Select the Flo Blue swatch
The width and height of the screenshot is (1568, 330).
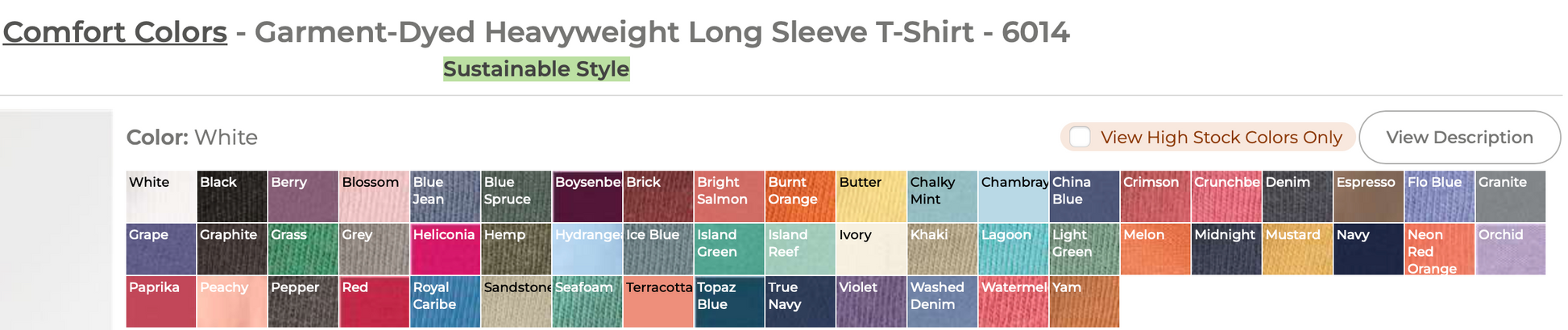1439,196
